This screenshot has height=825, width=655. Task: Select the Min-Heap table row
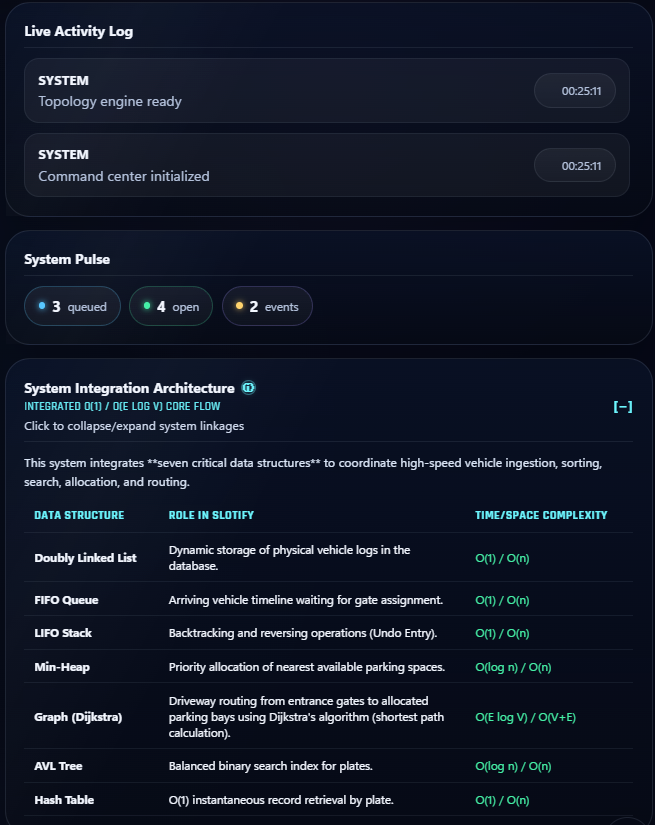click(x=328, y=667)
